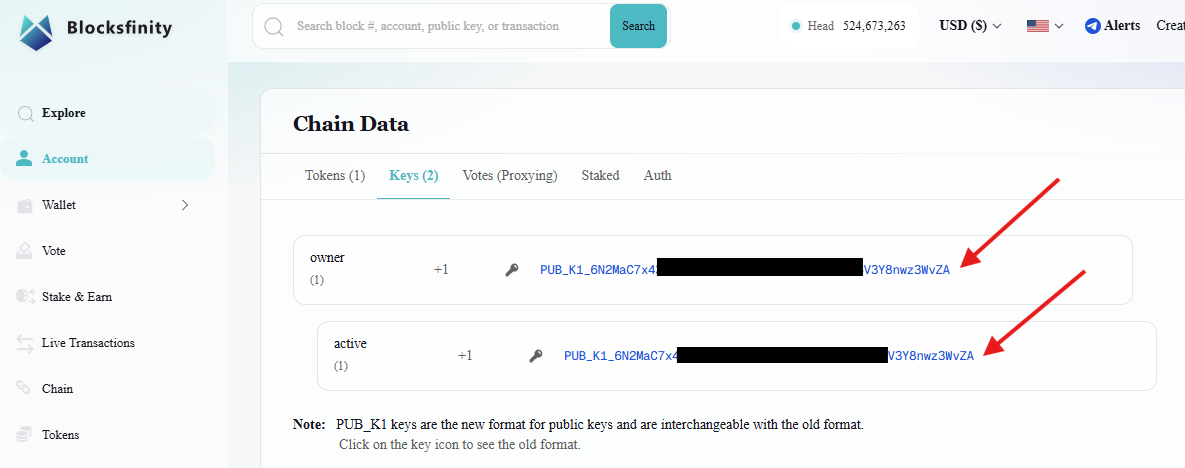This screenshot has height=468, width=1185.
Task: Open the language dropdown arrow beside flag
Action: pos(1059,26)
